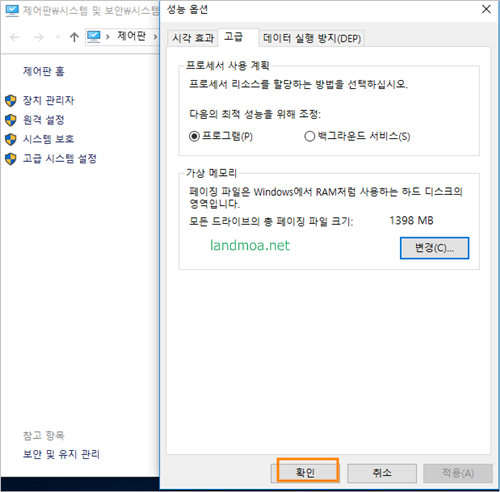Click the back arrow navigation icon
The height and width of the screenshot is (492, 500).
(15, 37)
